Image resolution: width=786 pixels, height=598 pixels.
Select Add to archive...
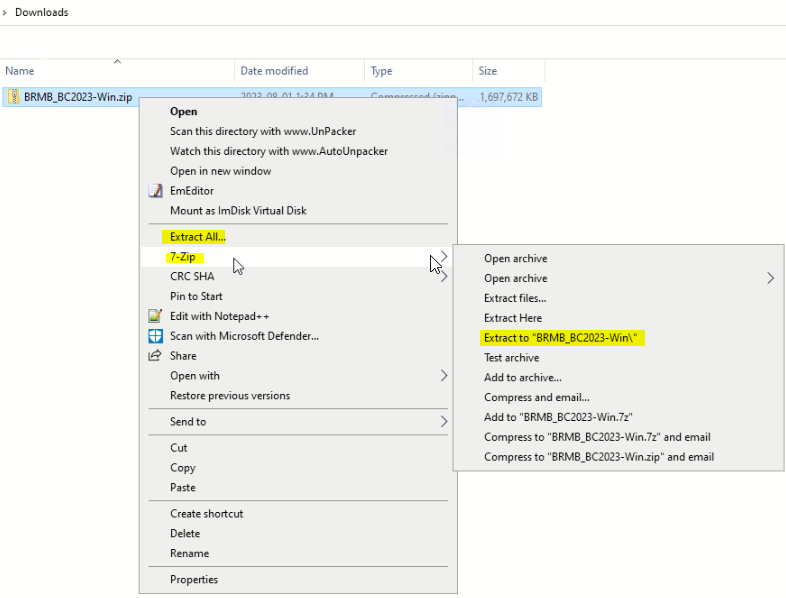[522, 377]
